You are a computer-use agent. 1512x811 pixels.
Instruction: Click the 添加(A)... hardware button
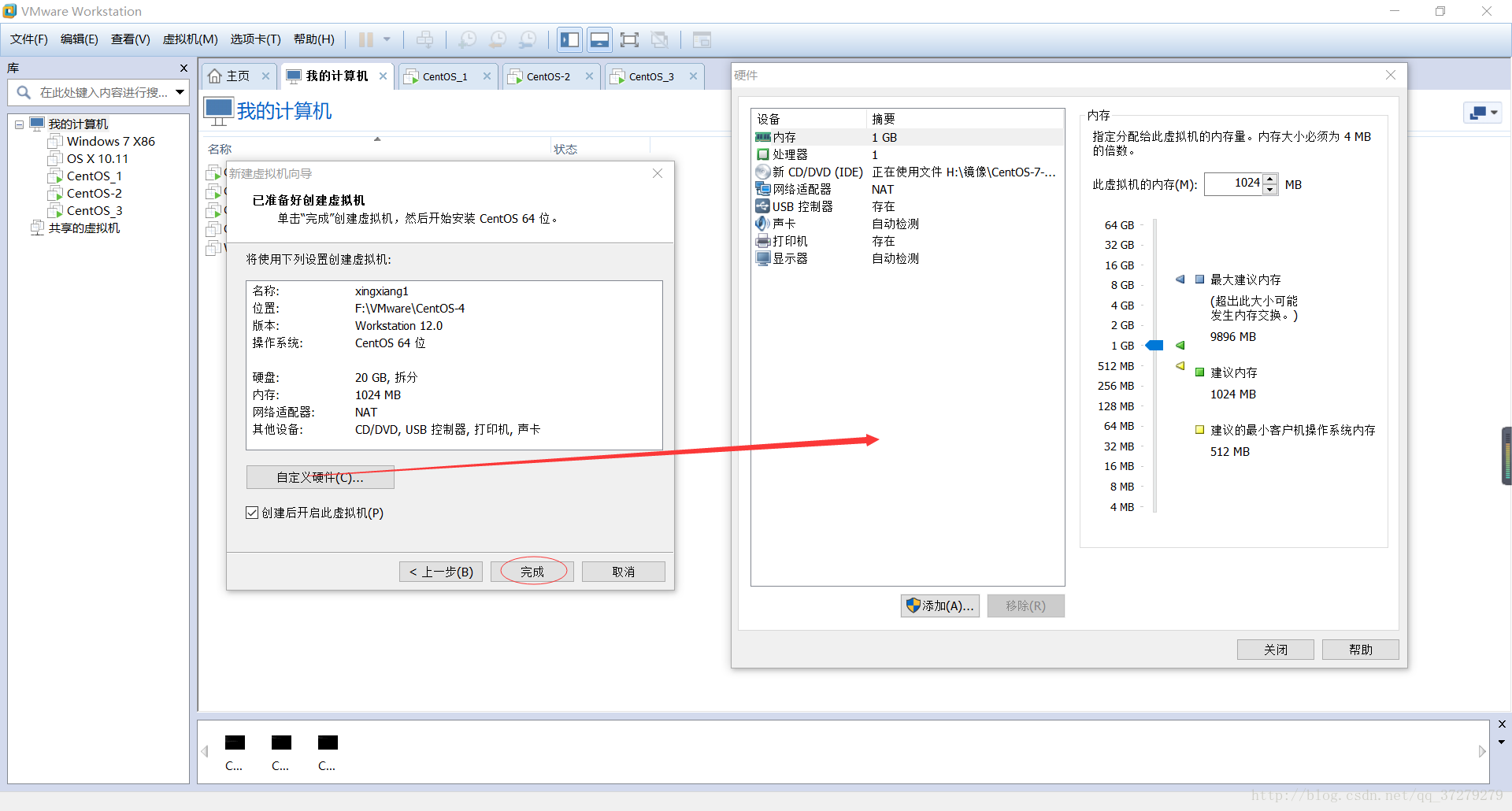(940, 605)
